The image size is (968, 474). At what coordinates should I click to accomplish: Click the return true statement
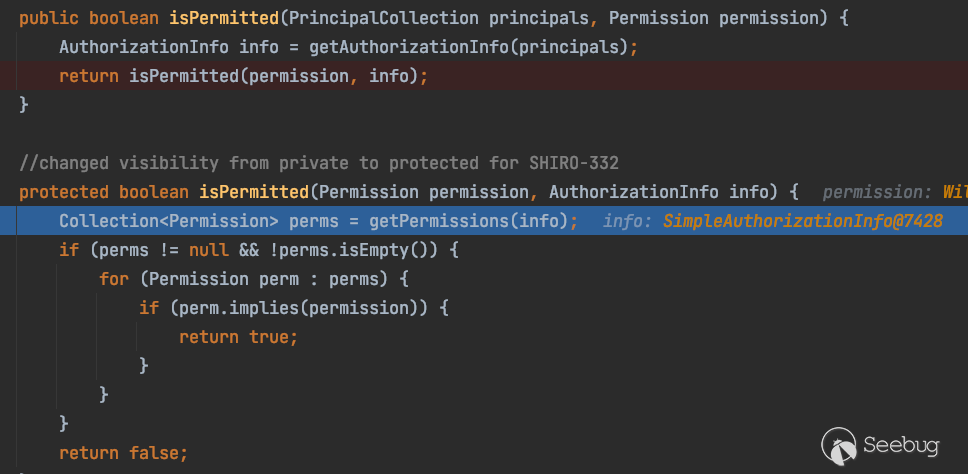238,337
